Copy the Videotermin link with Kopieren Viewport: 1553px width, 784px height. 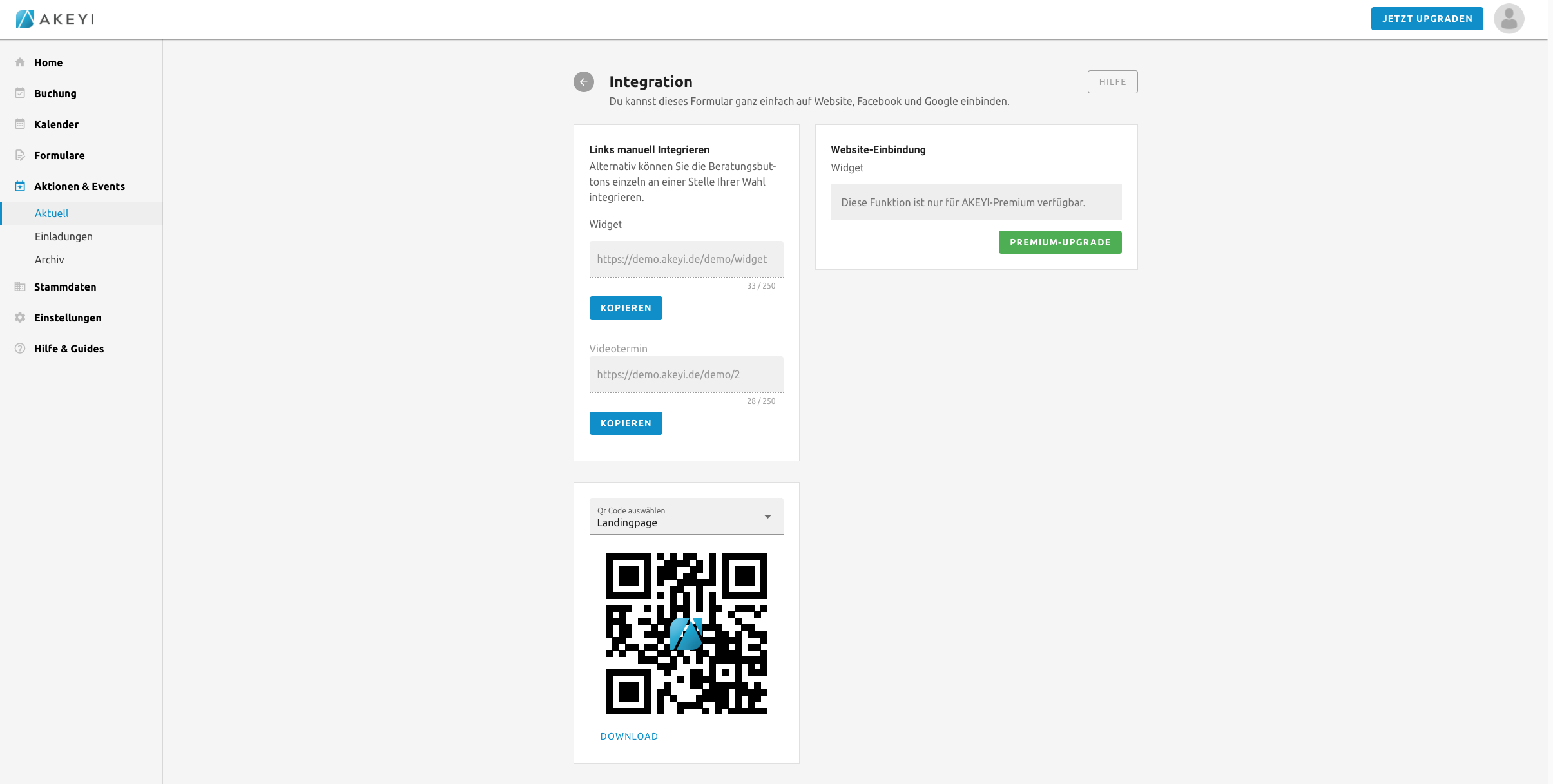tap(625, 423)
